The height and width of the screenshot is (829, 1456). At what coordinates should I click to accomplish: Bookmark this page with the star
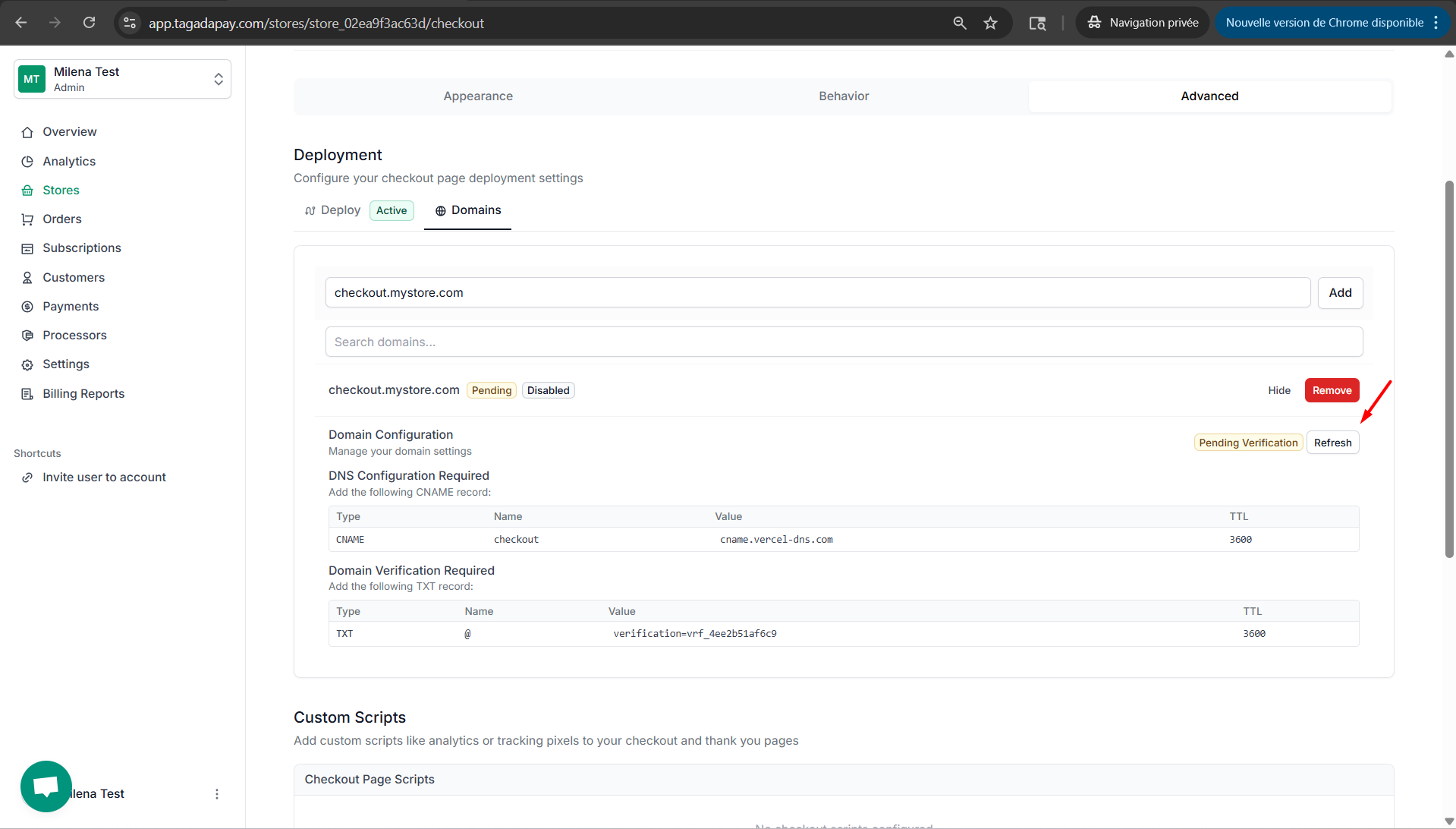990,24
